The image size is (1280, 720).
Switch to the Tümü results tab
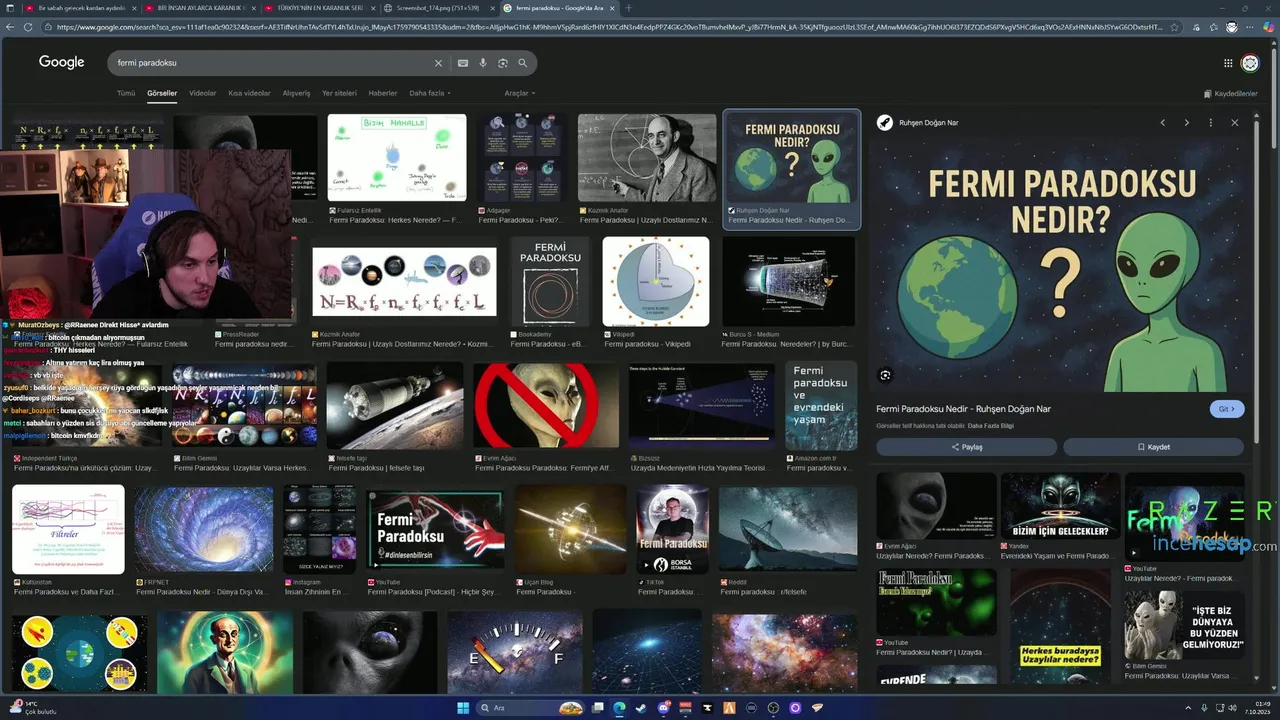[126, 93]
